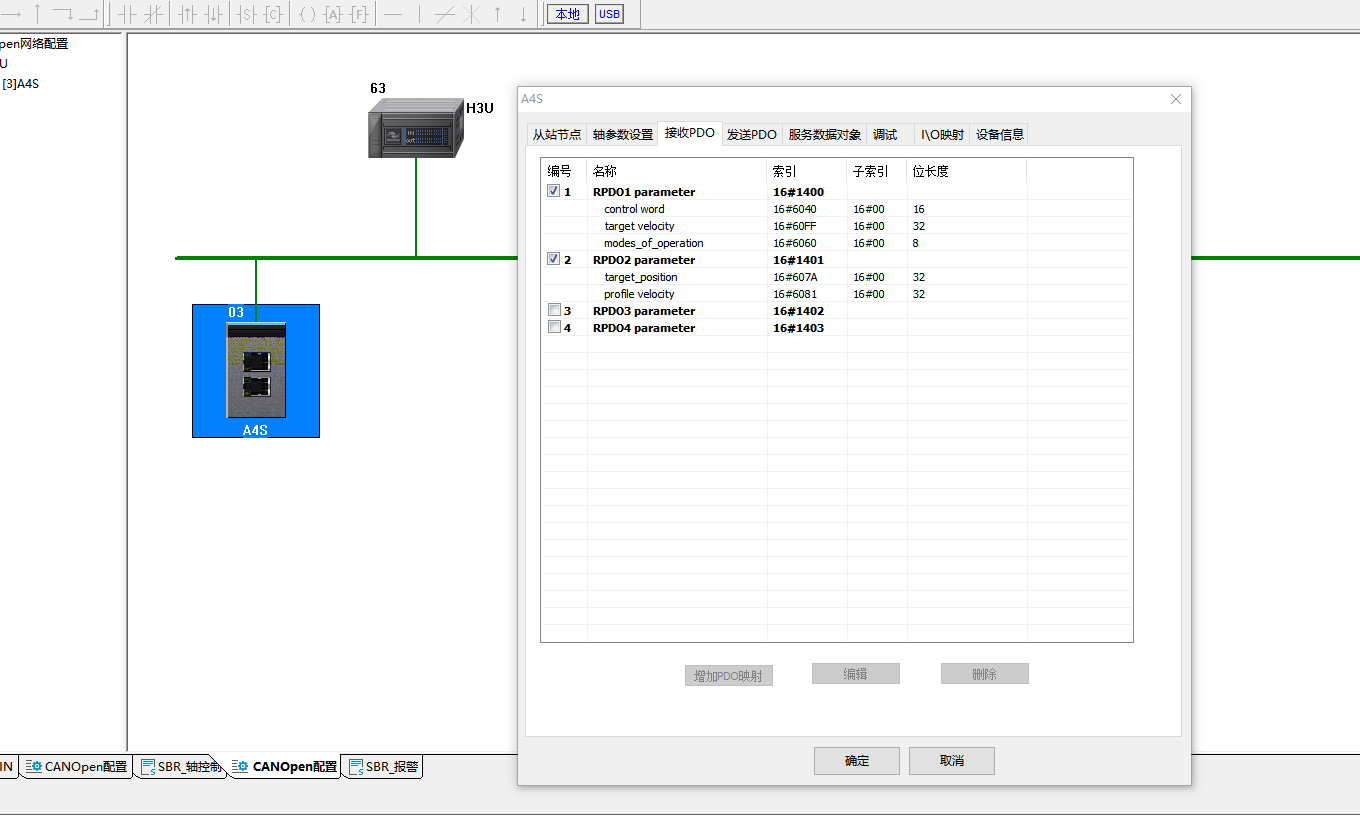Image resolution: width=1360 pixels, height=821 pixels.
Task: Open the I\O映射 tab
Action: coord(942,134)
